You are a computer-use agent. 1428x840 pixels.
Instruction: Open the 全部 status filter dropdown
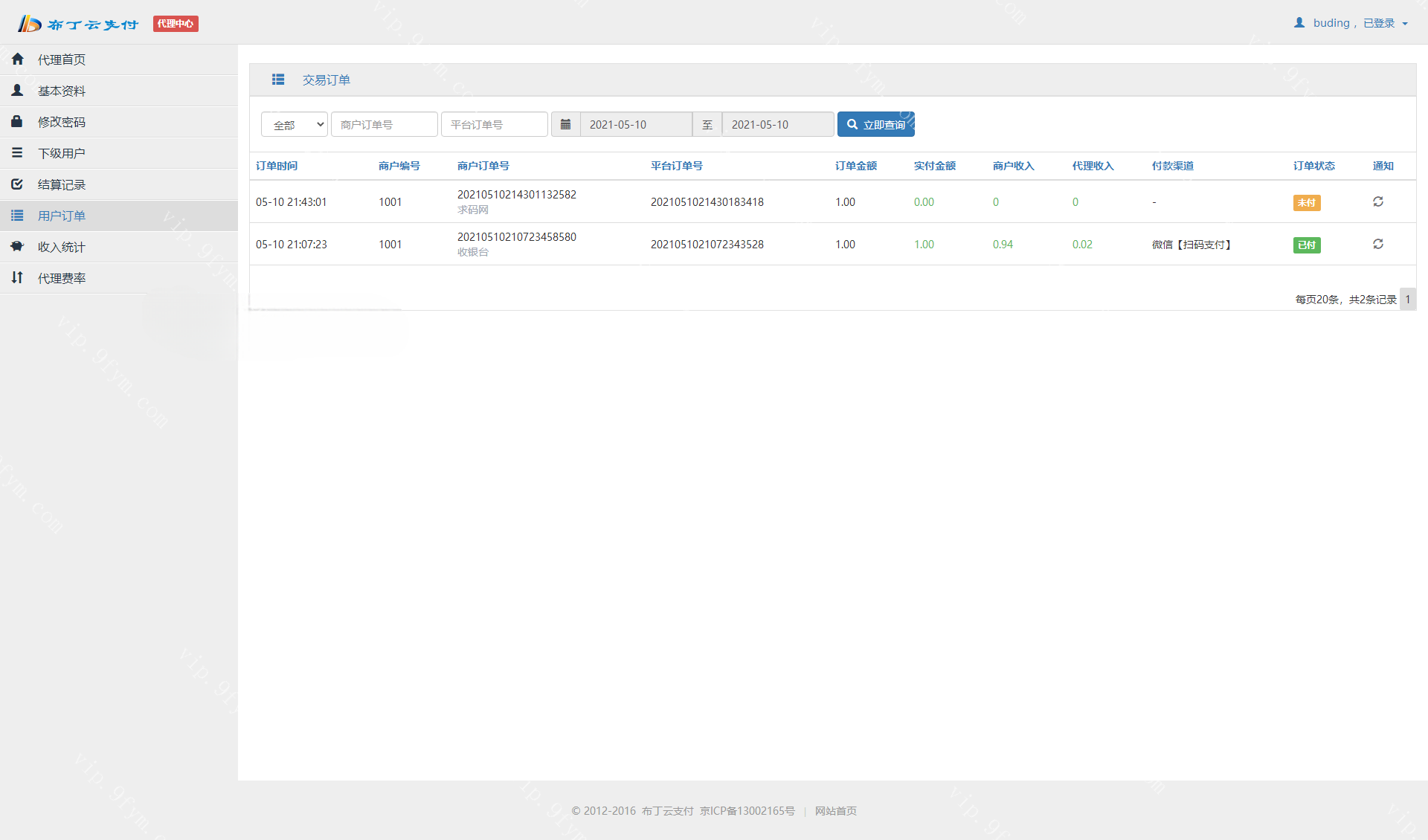pyautogui.click(x=295, y=124)
